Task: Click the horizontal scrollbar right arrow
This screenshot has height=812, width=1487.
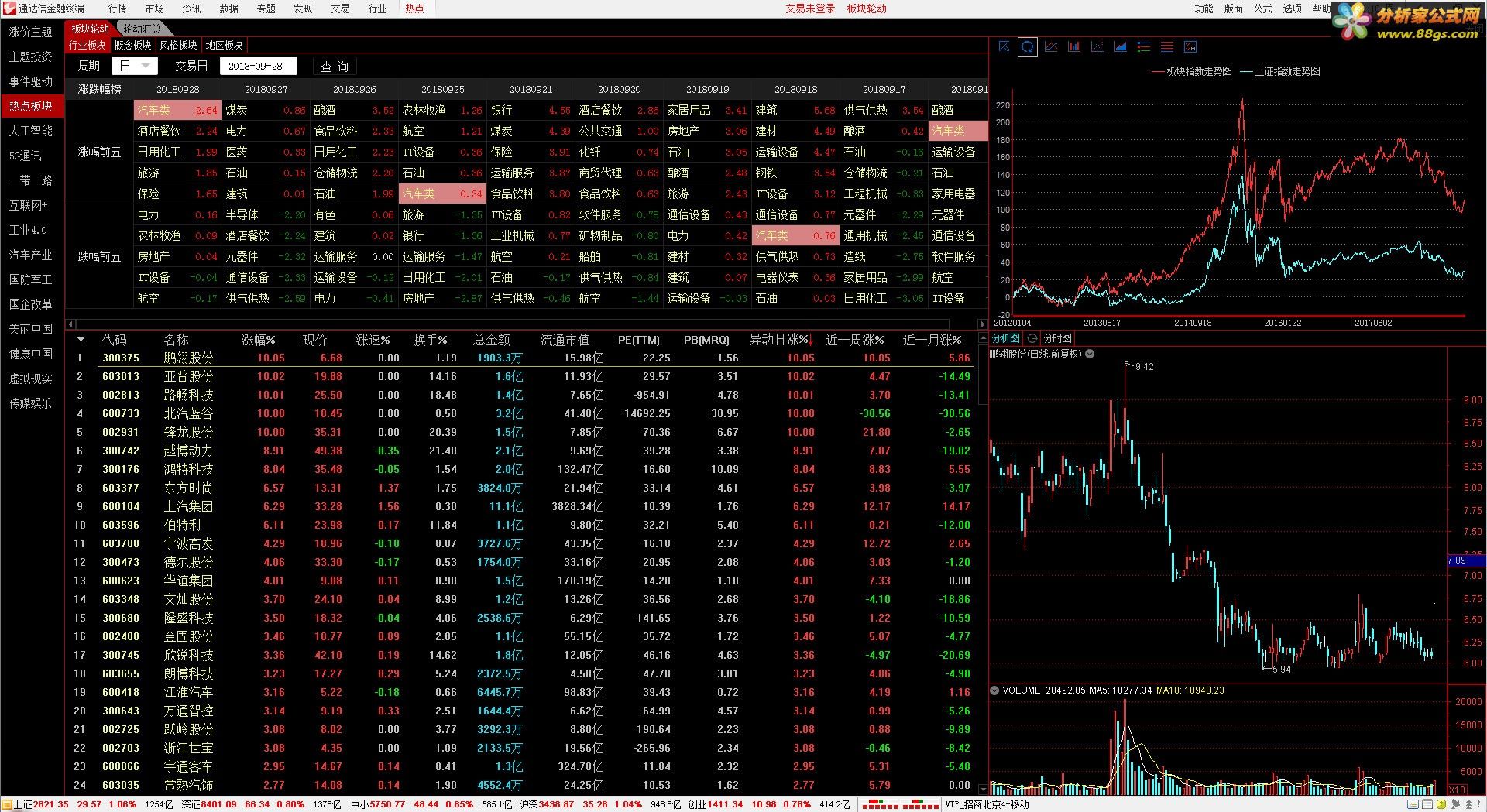Action: [983, 324]
